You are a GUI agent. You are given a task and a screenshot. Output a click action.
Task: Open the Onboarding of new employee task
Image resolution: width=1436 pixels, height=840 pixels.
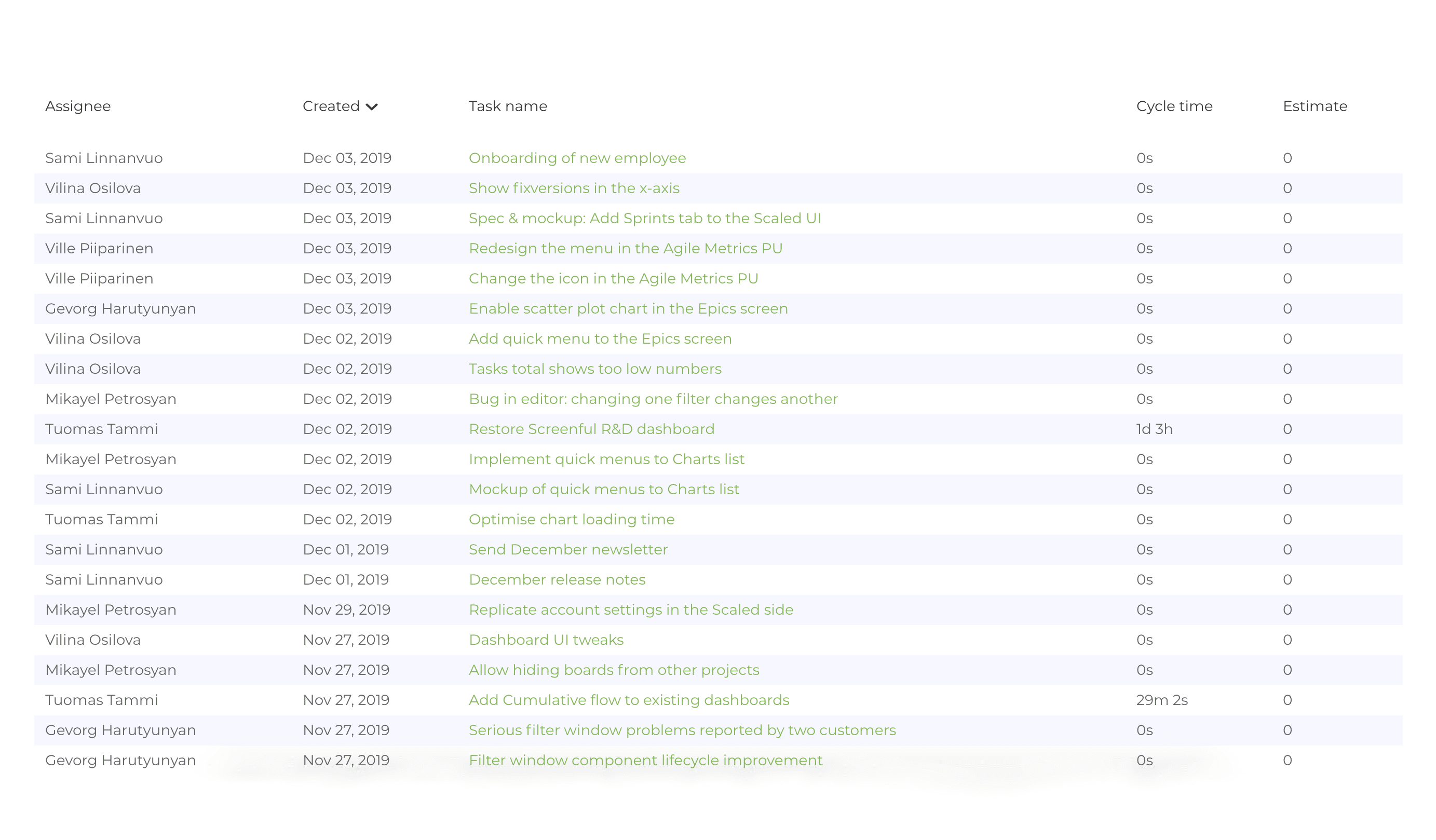click(x=577, y=158)
